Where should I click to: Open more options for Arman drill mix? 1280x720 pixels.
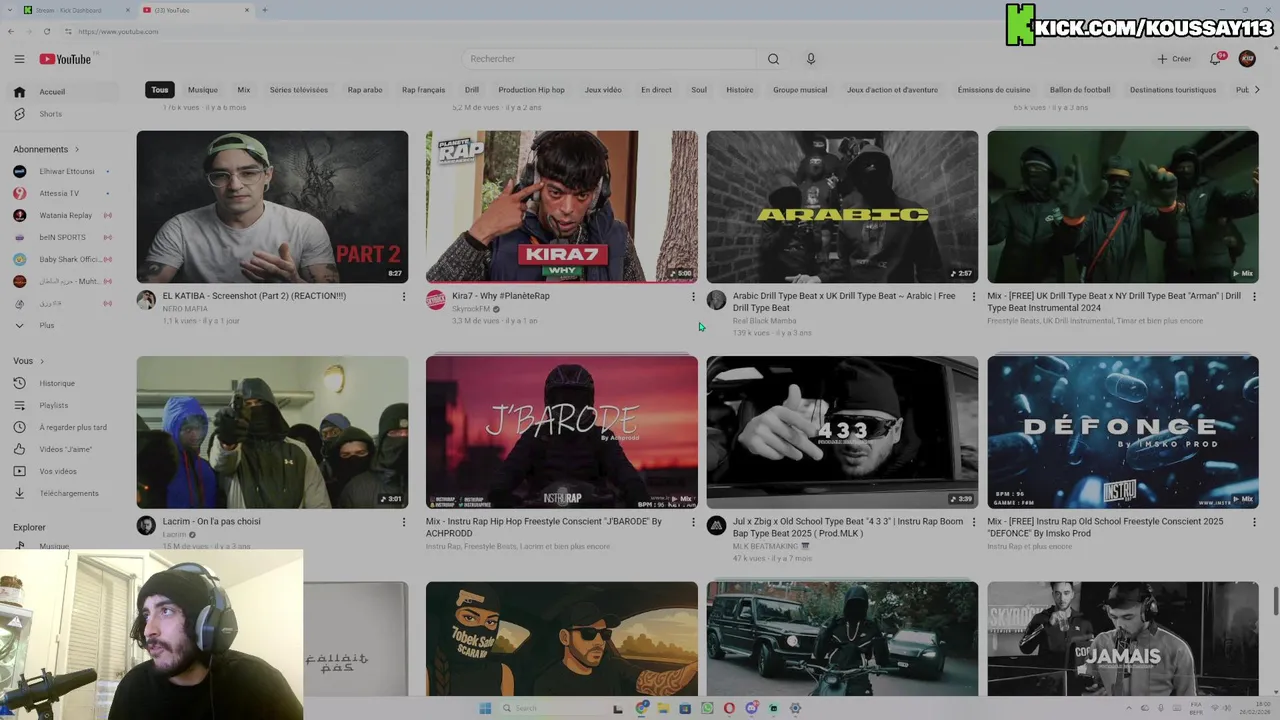1254,297
